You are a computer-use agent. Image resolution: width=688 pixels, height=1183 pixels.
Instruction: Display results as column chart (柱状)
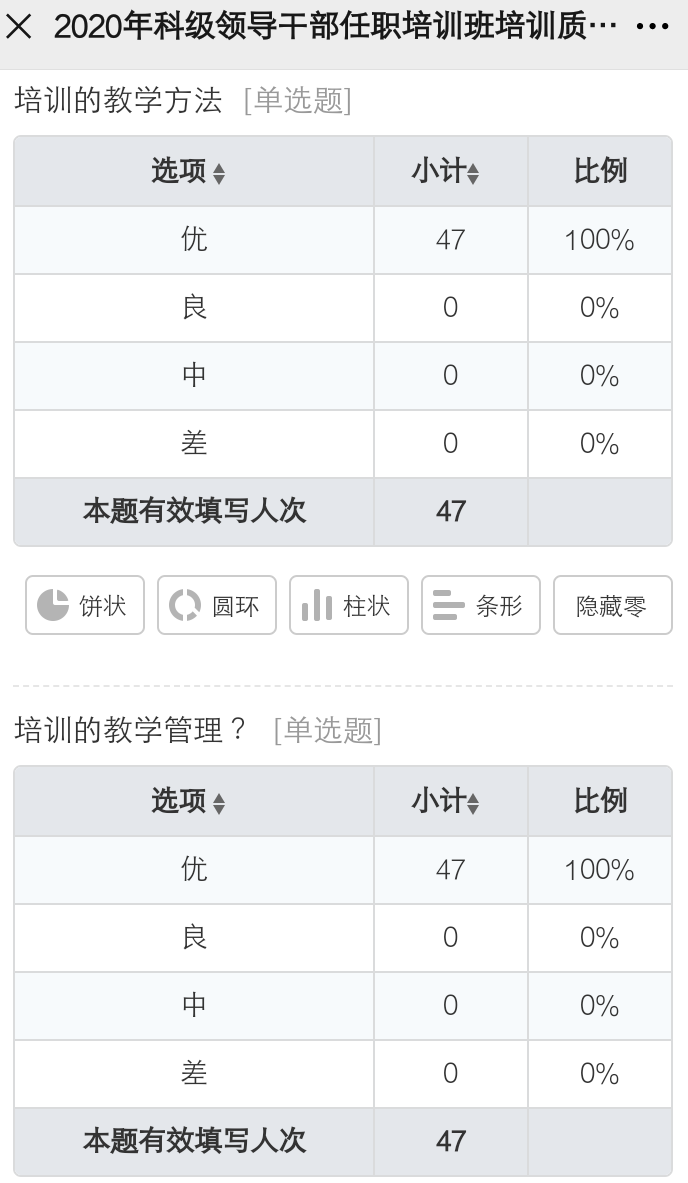[348, 605]
